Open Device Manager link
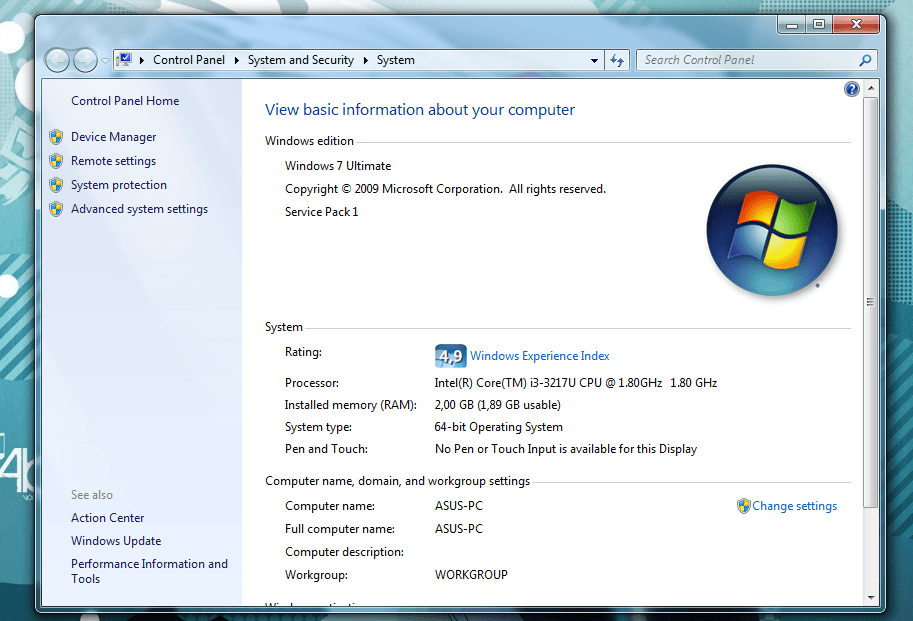This screenshot has width=913, height=621. pos(114,137)
